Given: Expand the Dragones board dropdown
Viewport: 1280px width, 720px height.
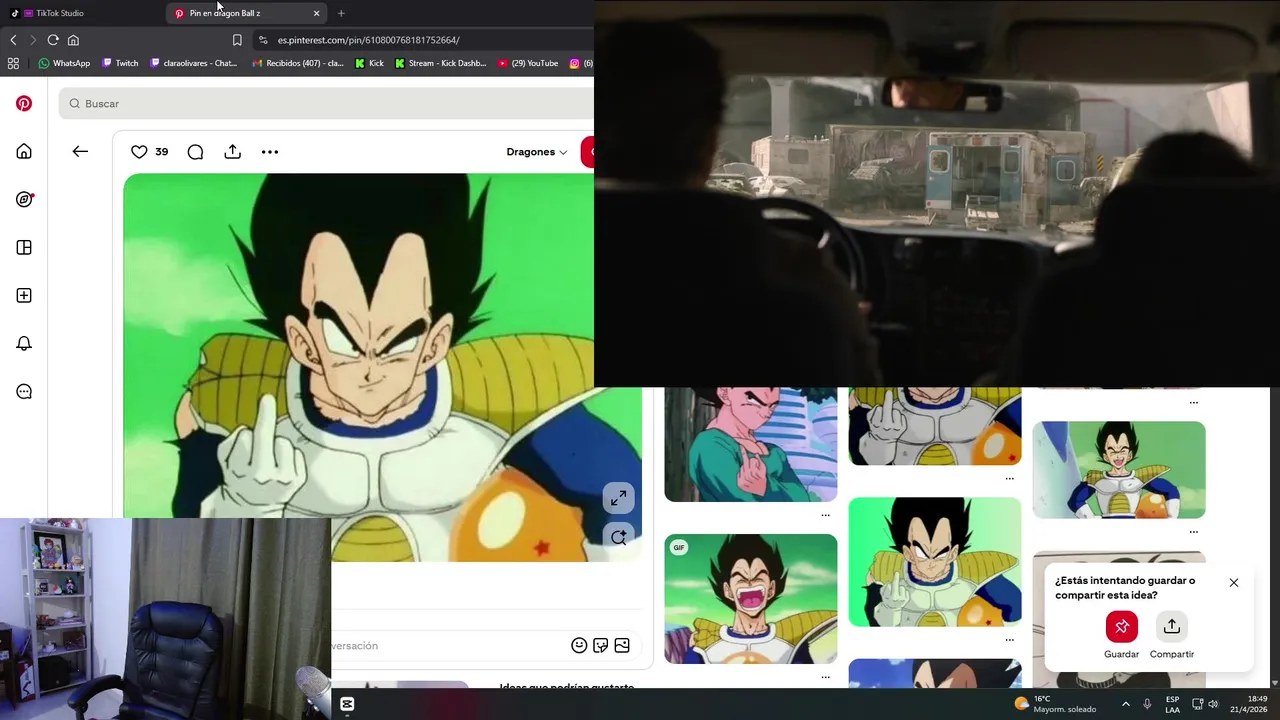Looking at the screenshot, I should click(537, 152).
